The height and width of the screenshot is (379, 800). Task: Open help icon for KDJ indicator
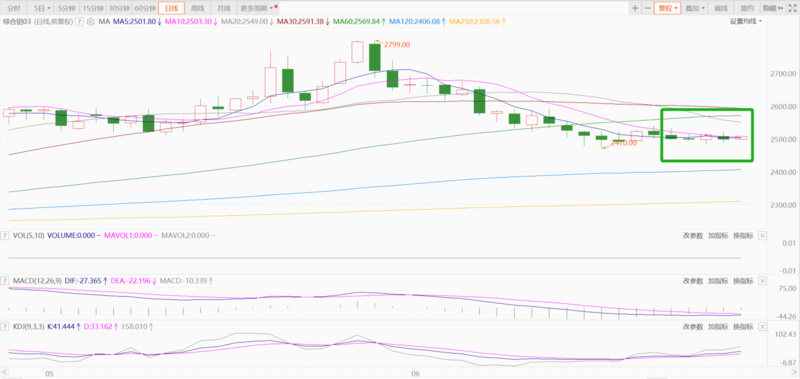tap(5, 326)
